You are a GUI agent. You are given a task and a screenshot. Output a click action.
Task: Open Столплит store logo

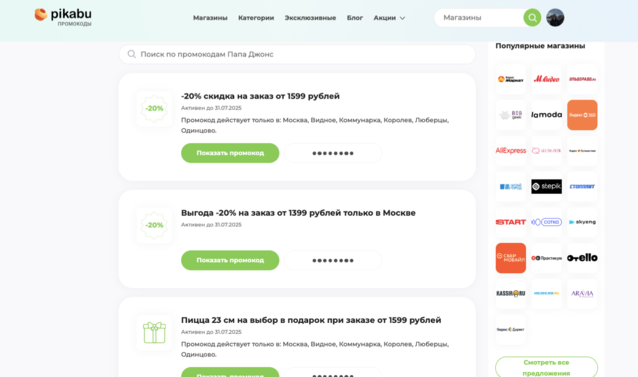coord(582,187)
